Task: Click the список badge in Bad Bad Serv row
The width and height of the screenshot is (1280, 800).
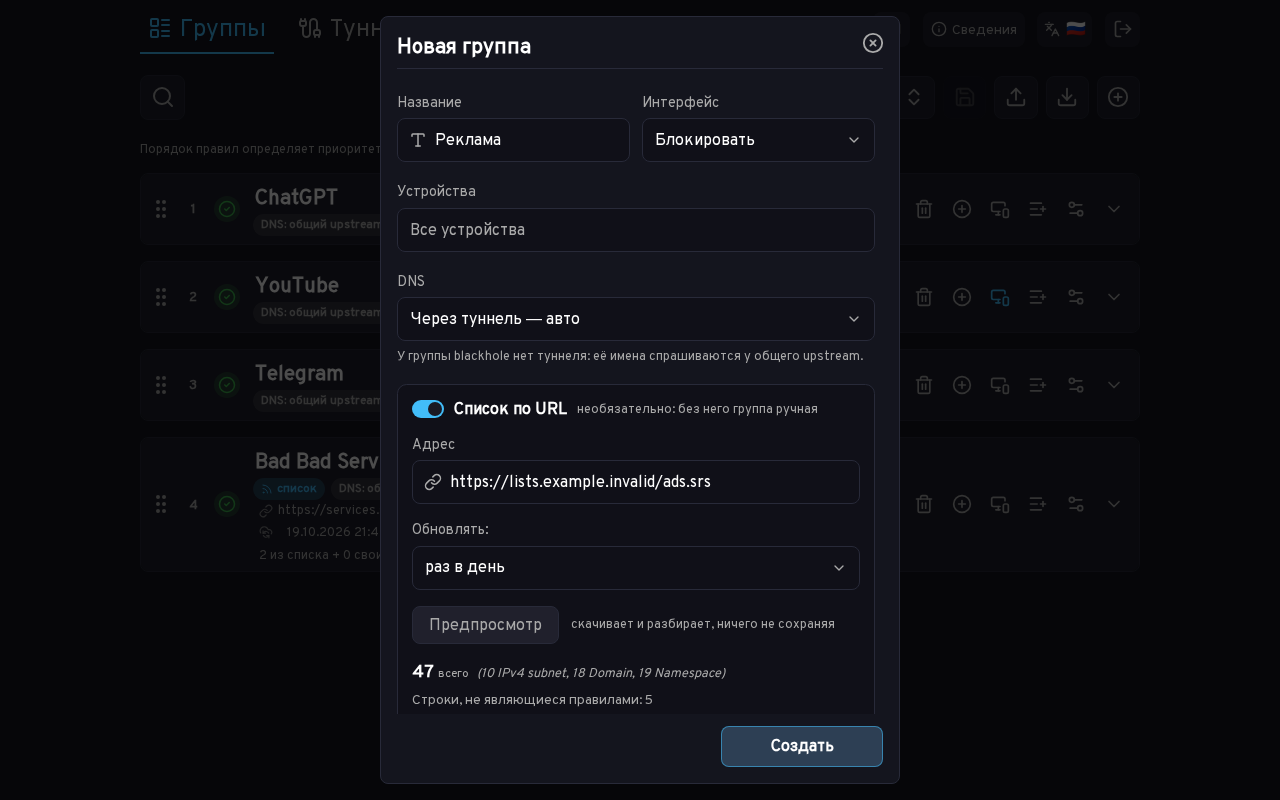Action: point(289,489)
